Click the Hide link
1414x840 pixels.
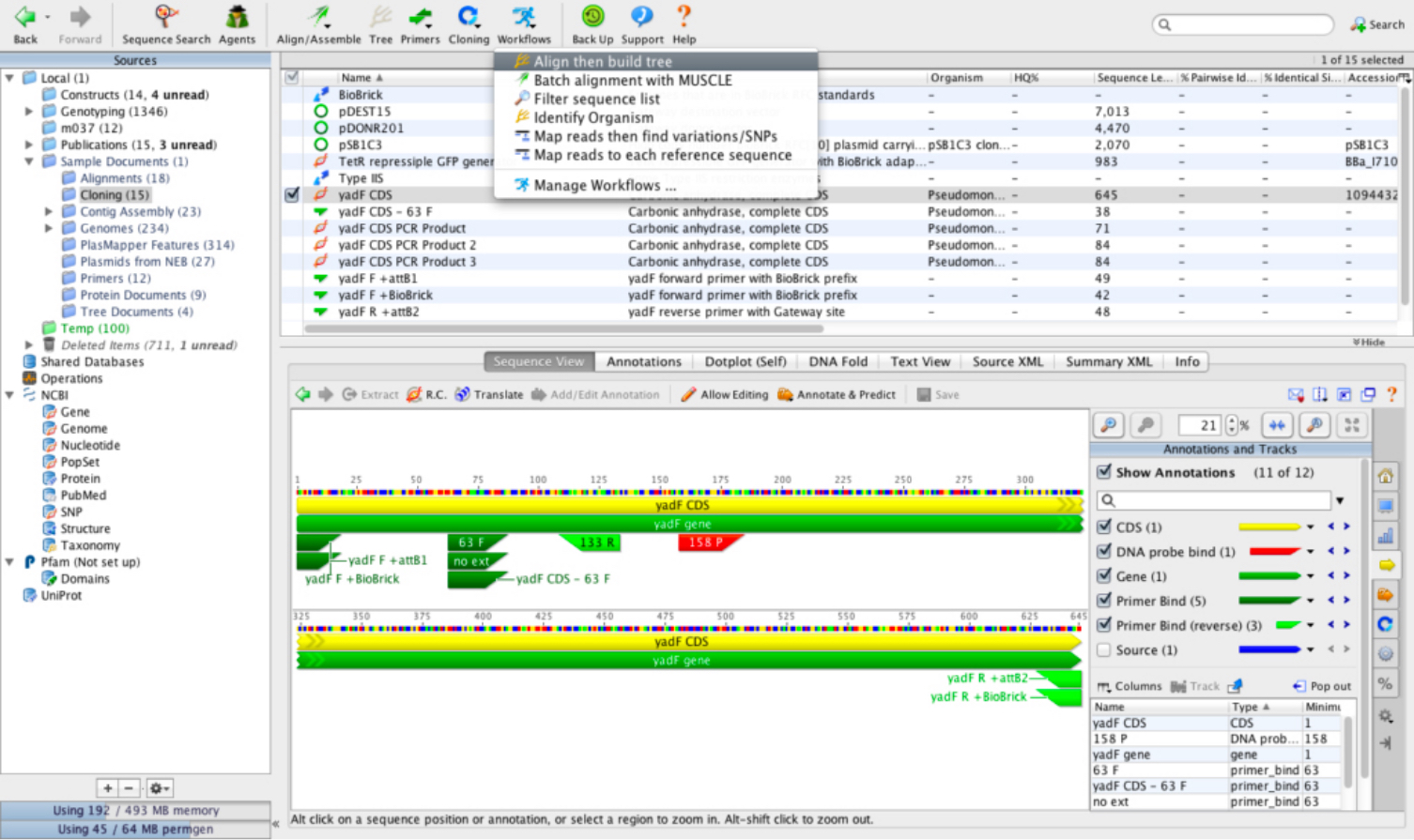point(1369,342)
